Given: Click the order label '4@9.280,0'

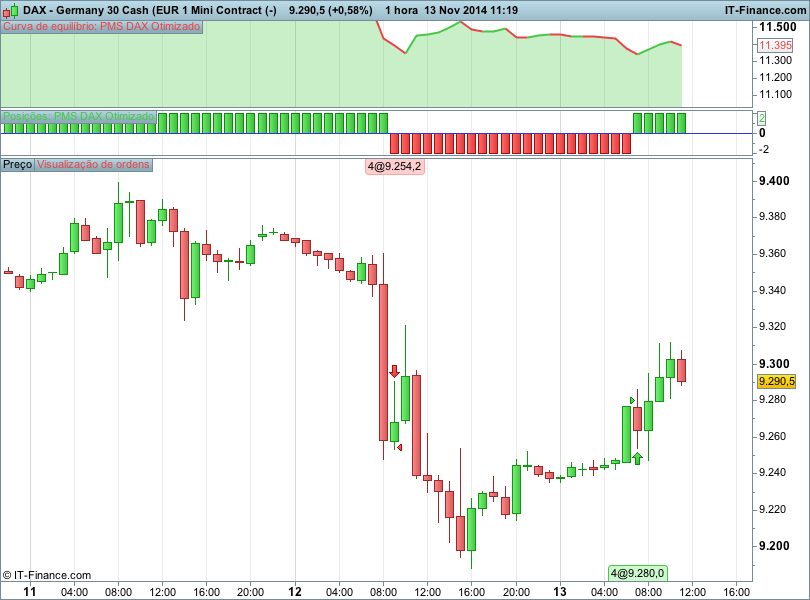Looking at the screenshot, I should (637, 573).
